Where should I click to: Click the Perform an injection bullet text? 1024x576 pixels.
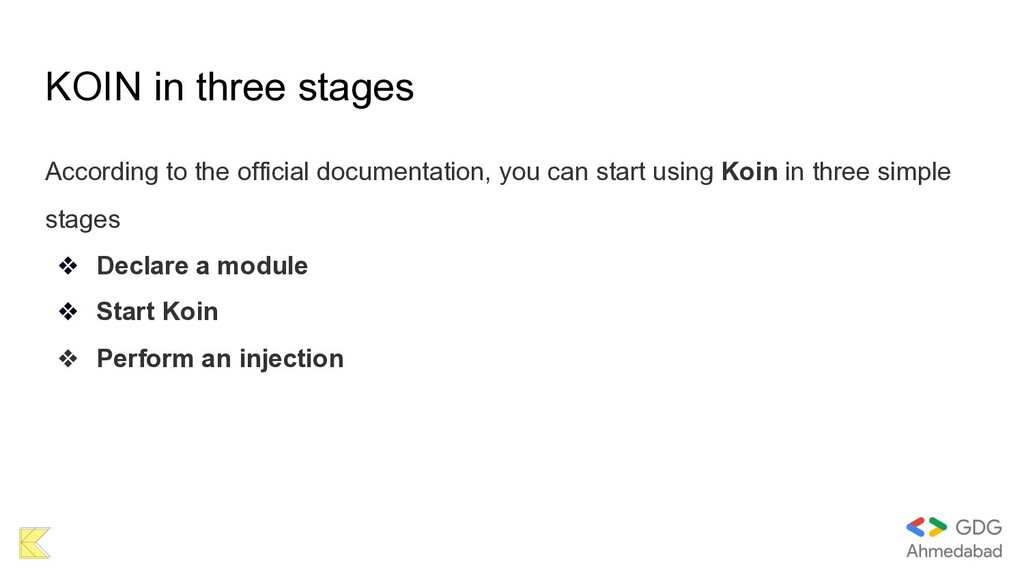(x=220, y=358)
